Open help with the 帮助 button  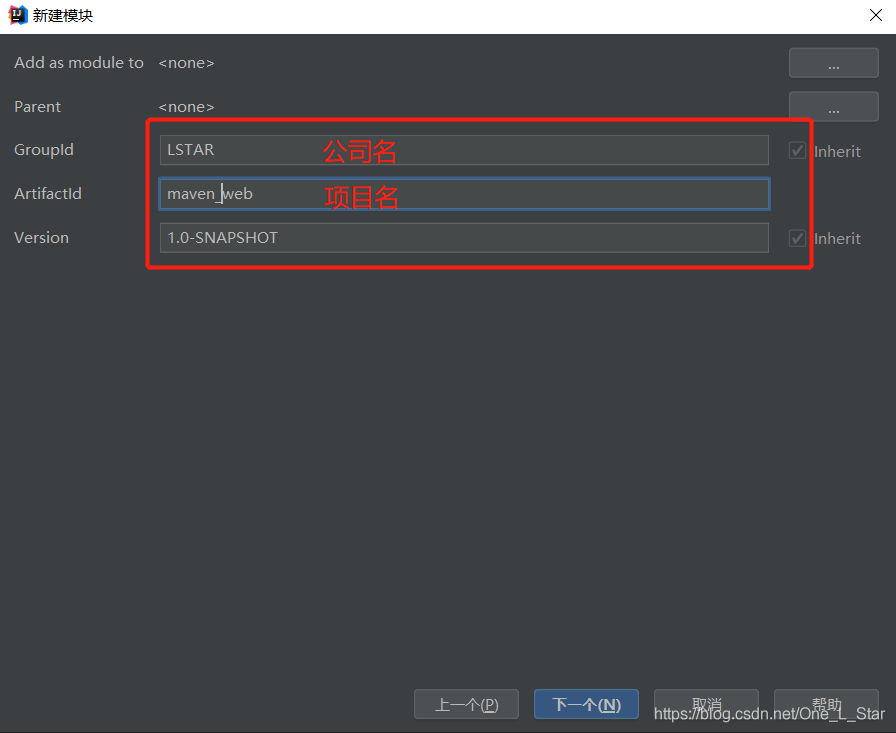pos(826,704)
